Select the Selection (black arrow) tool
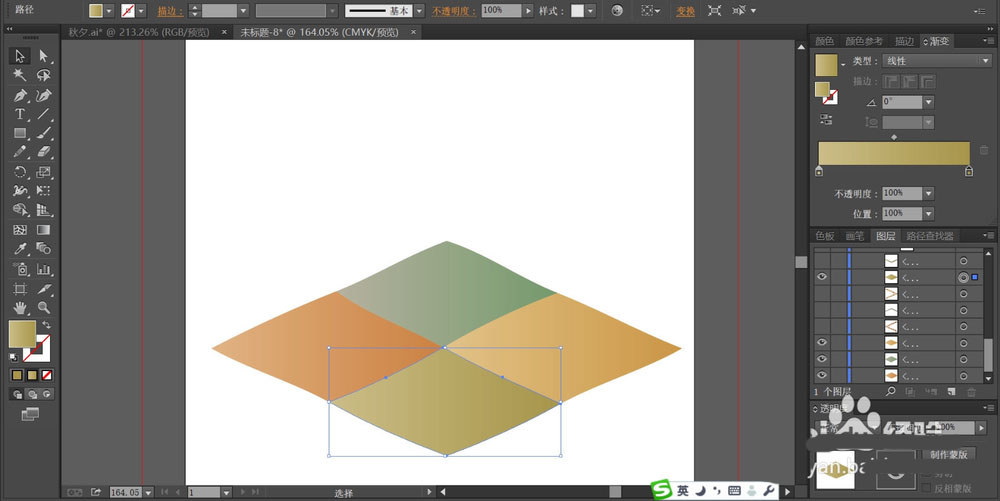The width and height of the screenshot is (1000, 501). [x=20, y=56]
